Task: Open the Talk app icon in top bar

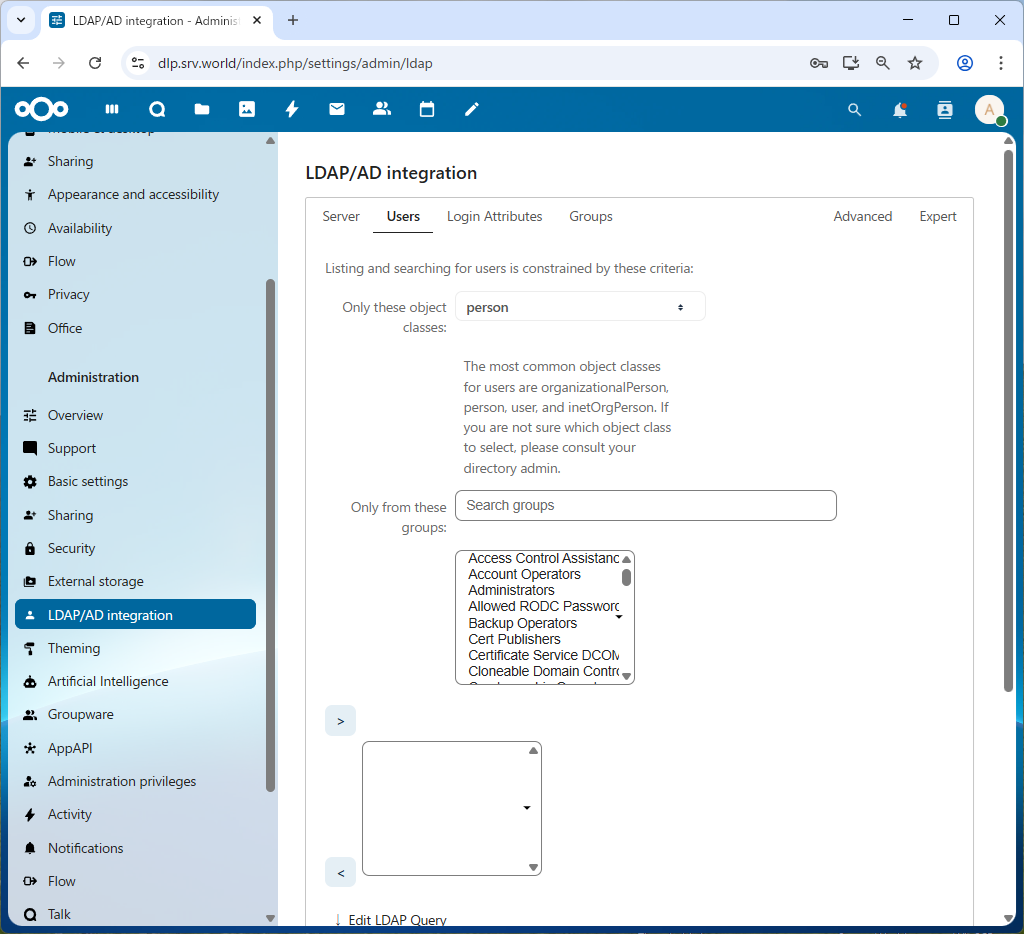Action: 157,109
